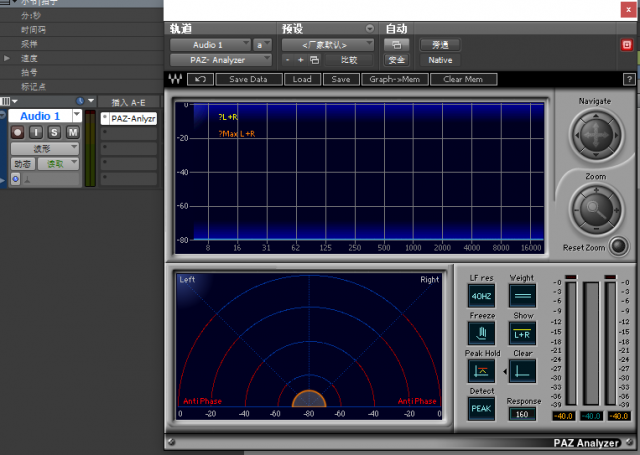
Task: Open the plugin help question mark
Action: pos(629,80)
